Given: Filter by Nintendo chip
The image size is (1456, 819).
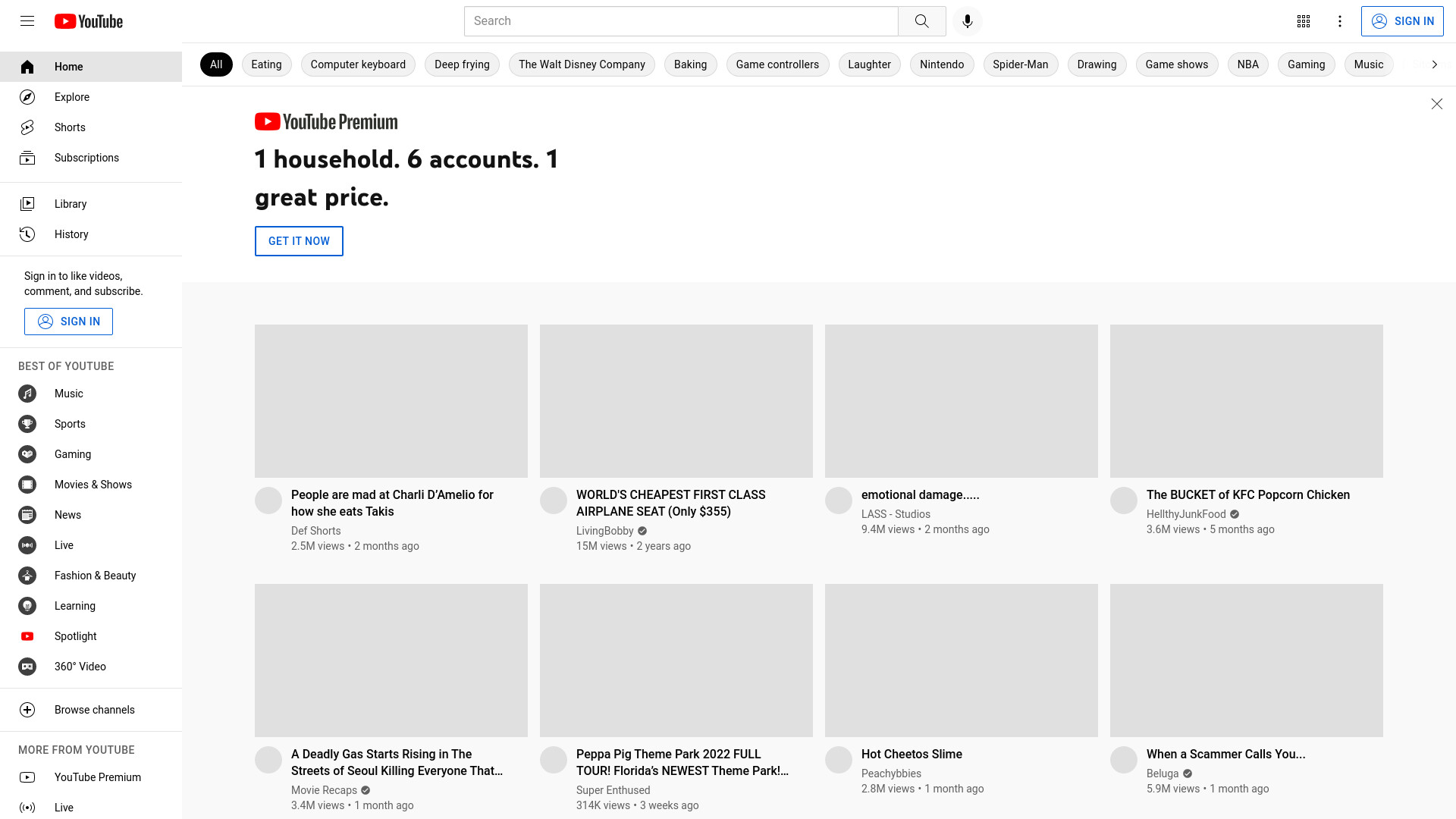Looking at the screenshot, I should 942,64.
